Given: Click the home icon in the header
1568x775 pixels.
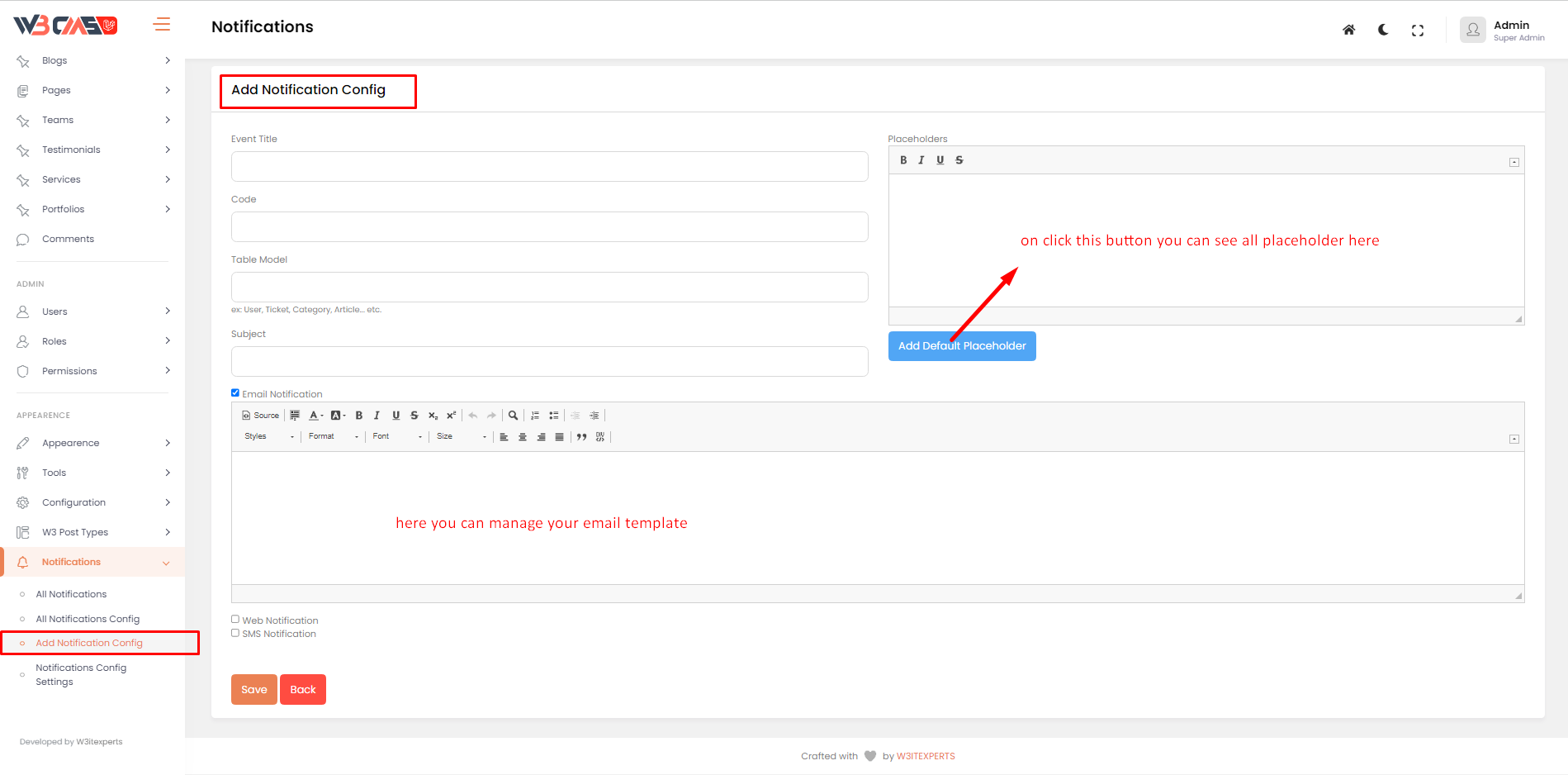Looking at the screenshot, I should (x=1348, y=30).
